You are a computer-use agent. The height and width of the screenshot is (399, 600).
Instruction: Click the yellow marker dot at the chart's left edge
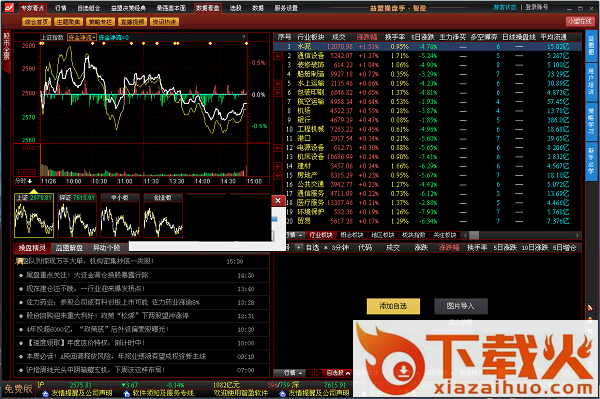pyautogui.click(x=42, y=44)
